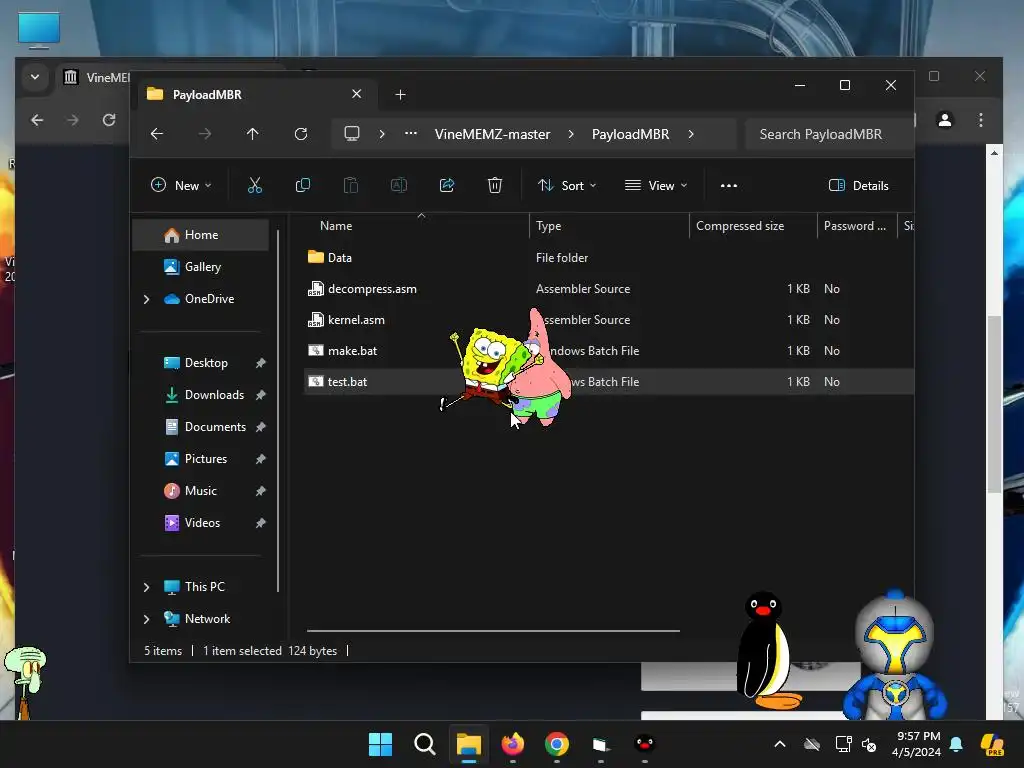Open taskbar Search
Viewport: 1024px width, 768px height.
[x=424, y=744]
